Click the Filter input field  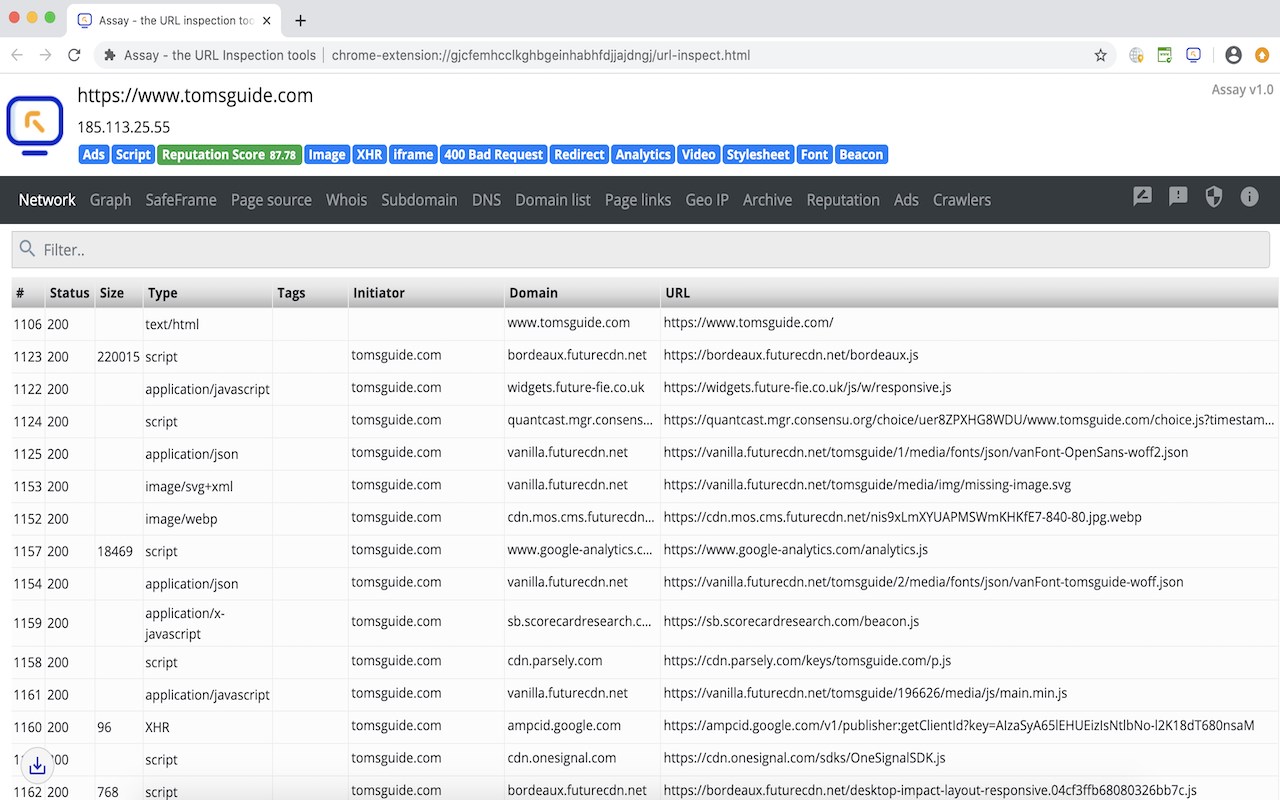click(640, 250)
